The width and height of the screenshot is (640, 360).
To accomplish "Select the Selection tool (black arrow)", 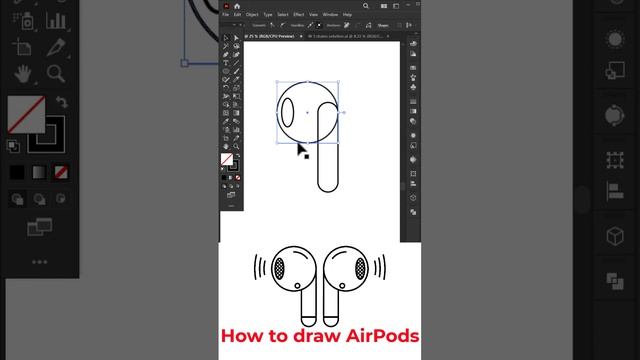I will pyautogui.click(x=226, y=38).
